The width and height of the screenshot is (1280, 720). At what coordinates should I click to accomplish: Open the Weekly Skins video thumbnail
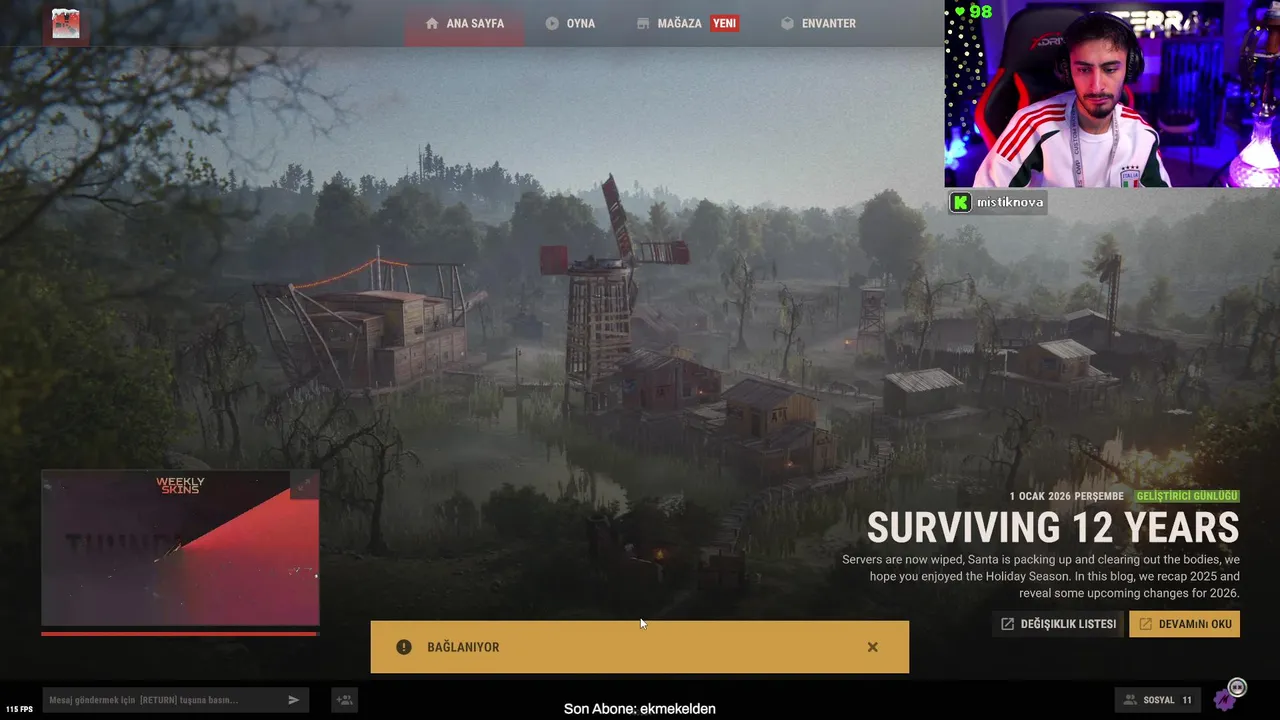tap(180, 548)
